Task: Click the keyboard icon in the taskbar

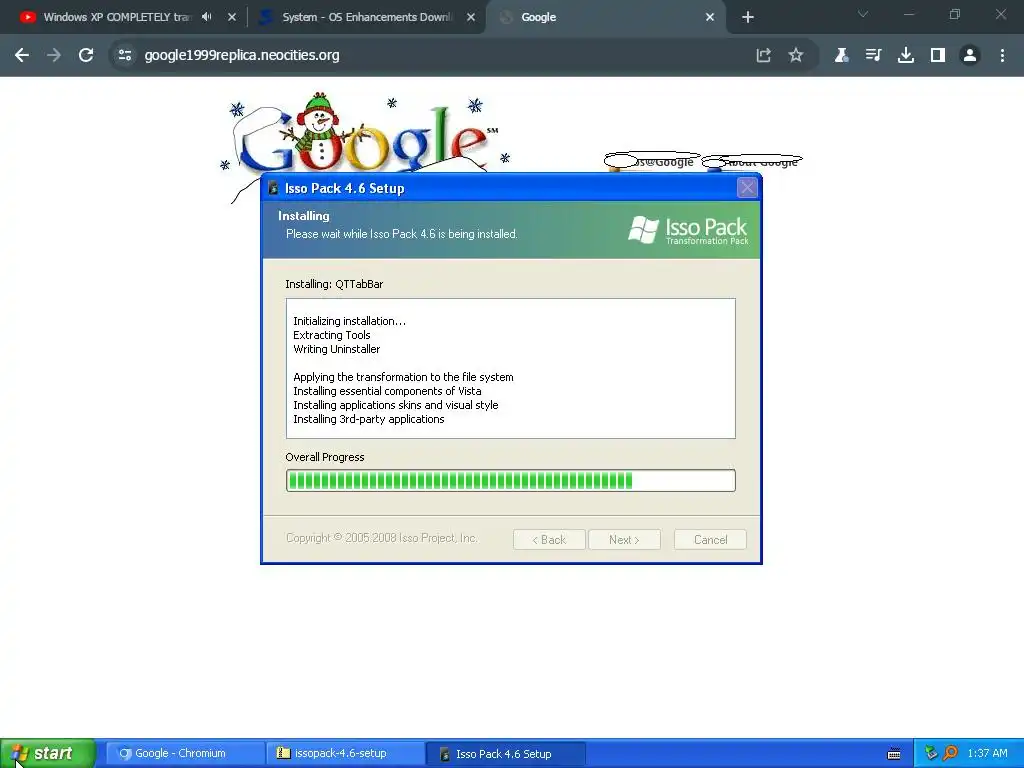Action: click(x=894, y=754)
